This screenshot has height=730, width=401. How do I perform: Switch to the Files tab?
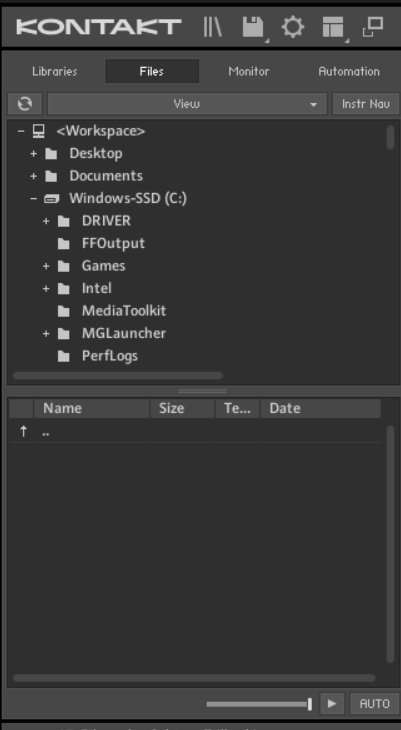pyautogui.click(x=152, y=71)
